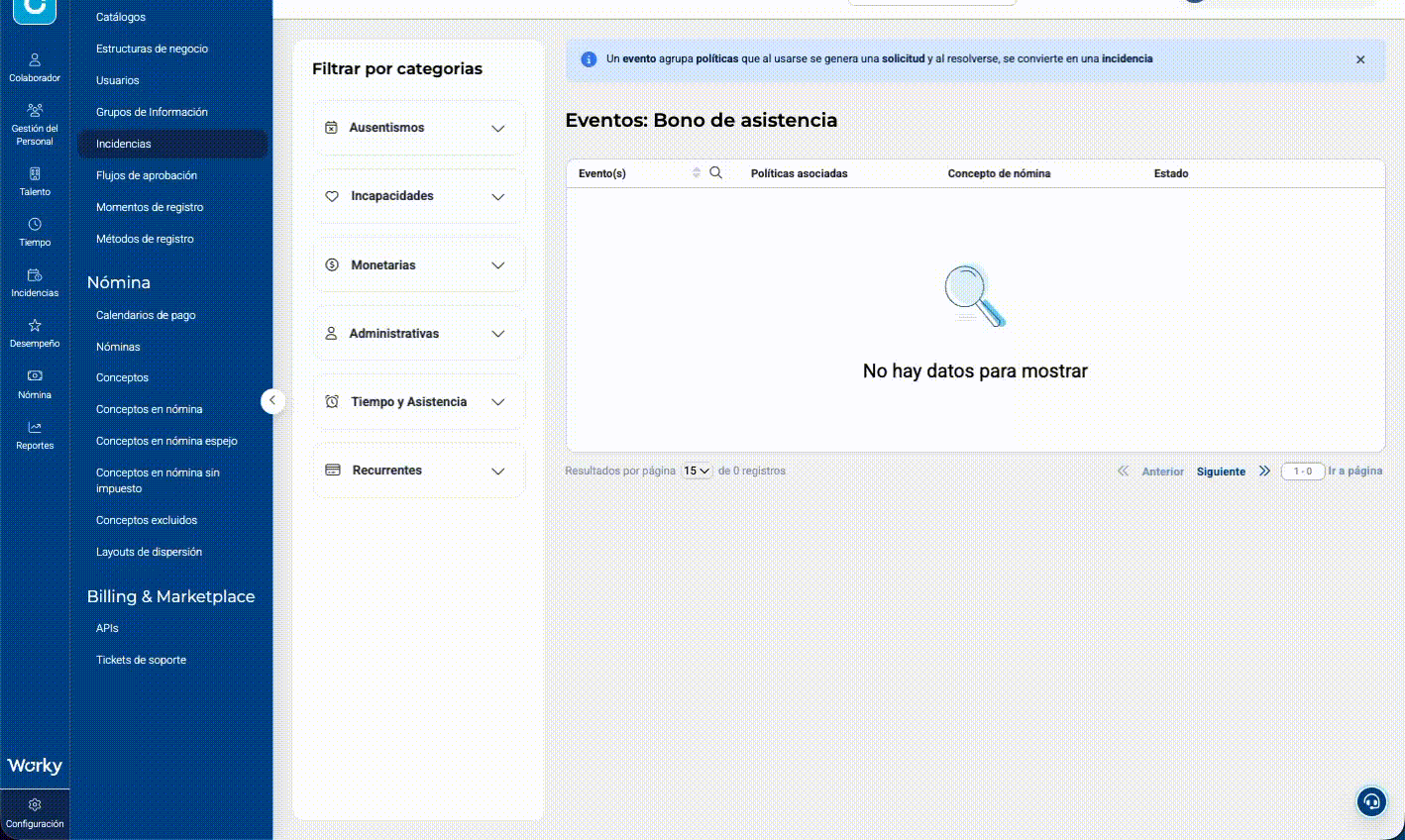Open APIs under Billing & Marketplace
The height and width of the screenshot is (840, 1405).
107,628
